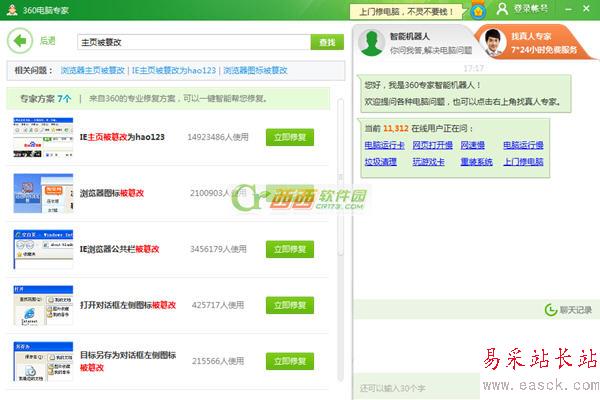The width and height of the screenshot is (600, 400).
Task: Click 立即修复 for 打开对话框左侧图标被篡改
Action: click(290, 305)
